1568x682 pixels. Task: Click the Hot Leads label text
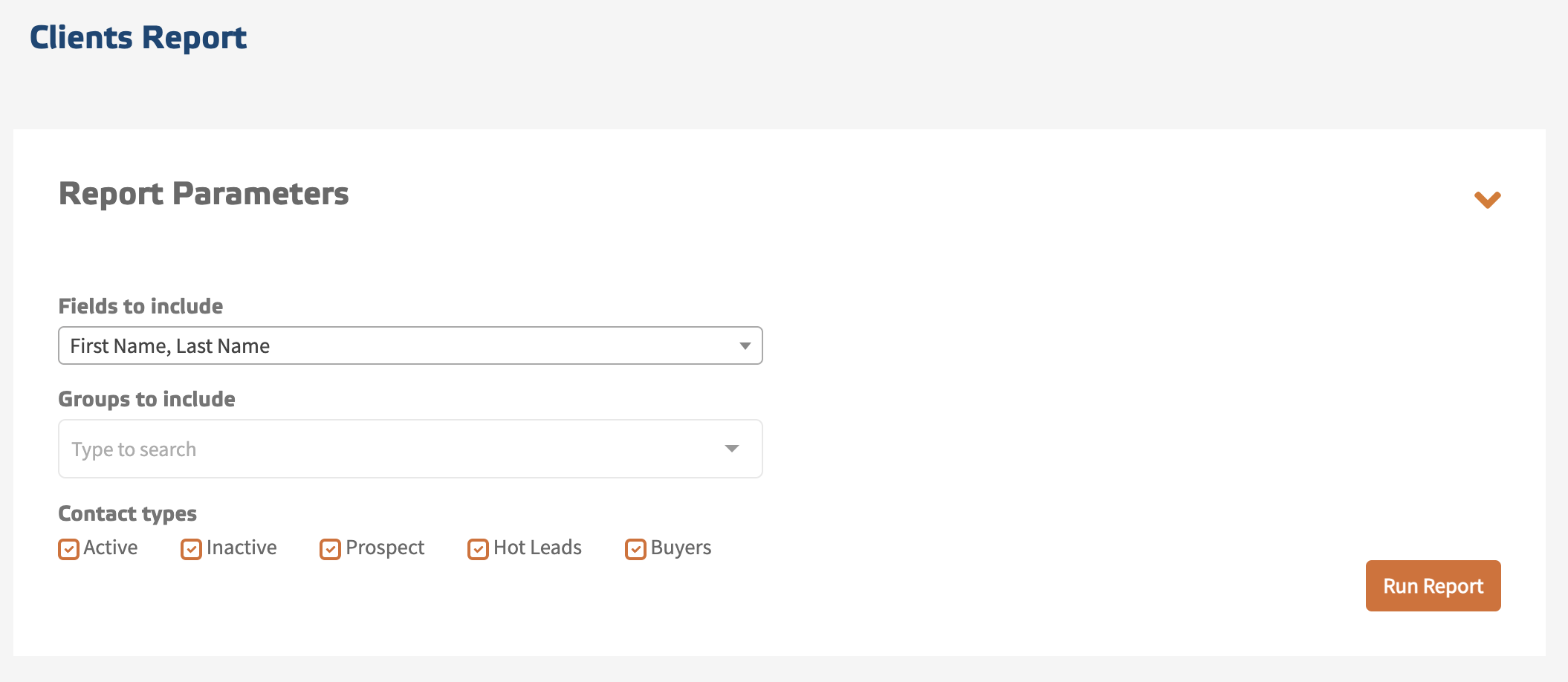point(537,548)
